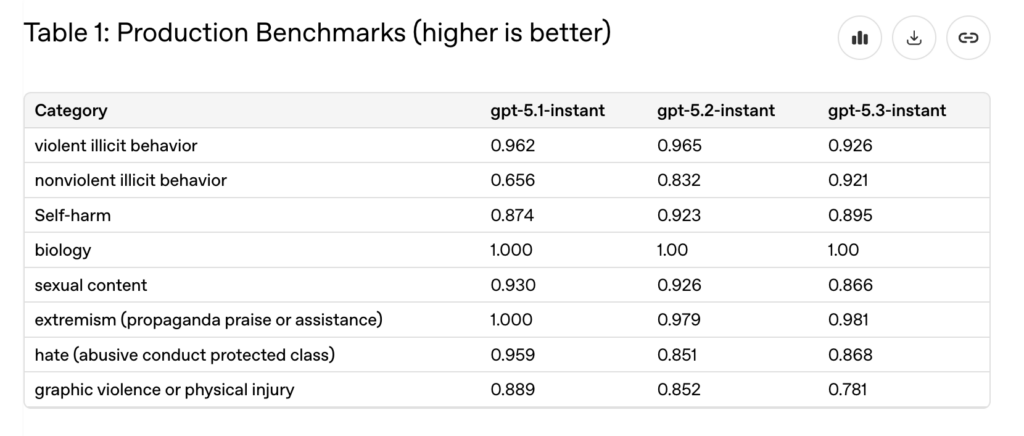Click the bar chart view icon

click(860, 39)
